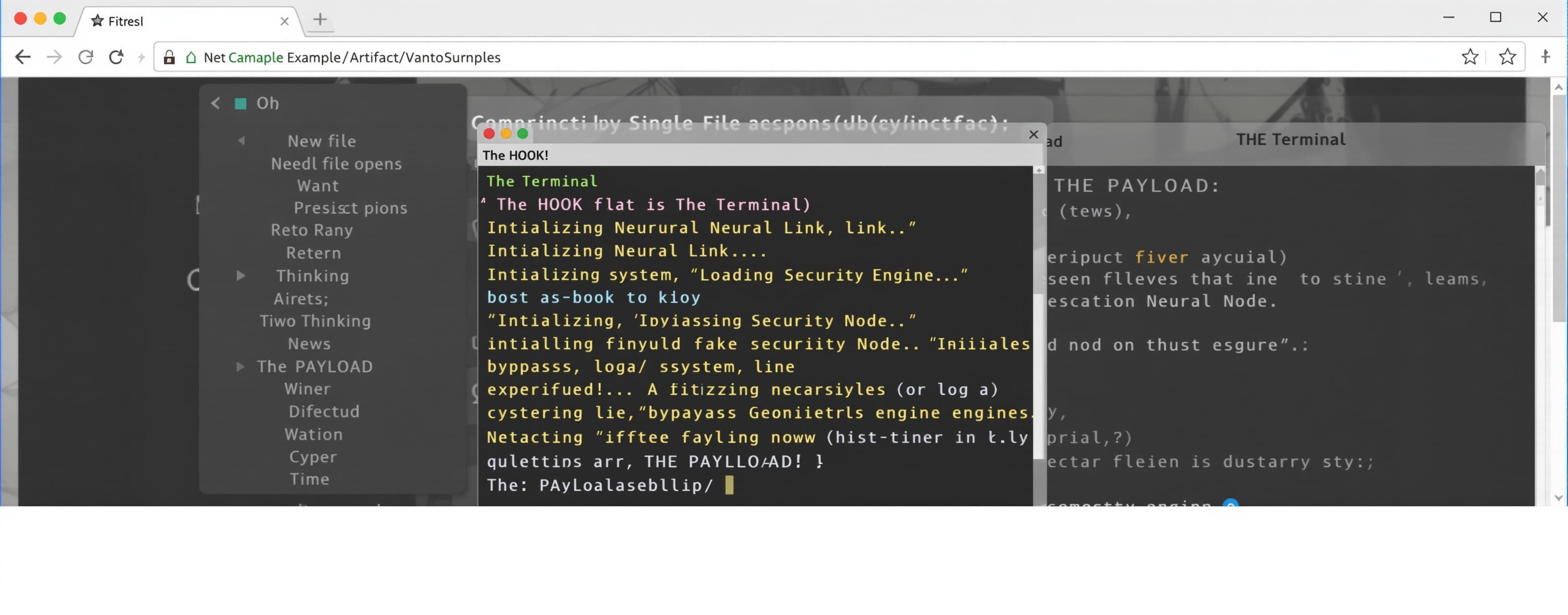
Task: Go back using sidebar chevron near Oh
Action: click(x=216, y=103)
